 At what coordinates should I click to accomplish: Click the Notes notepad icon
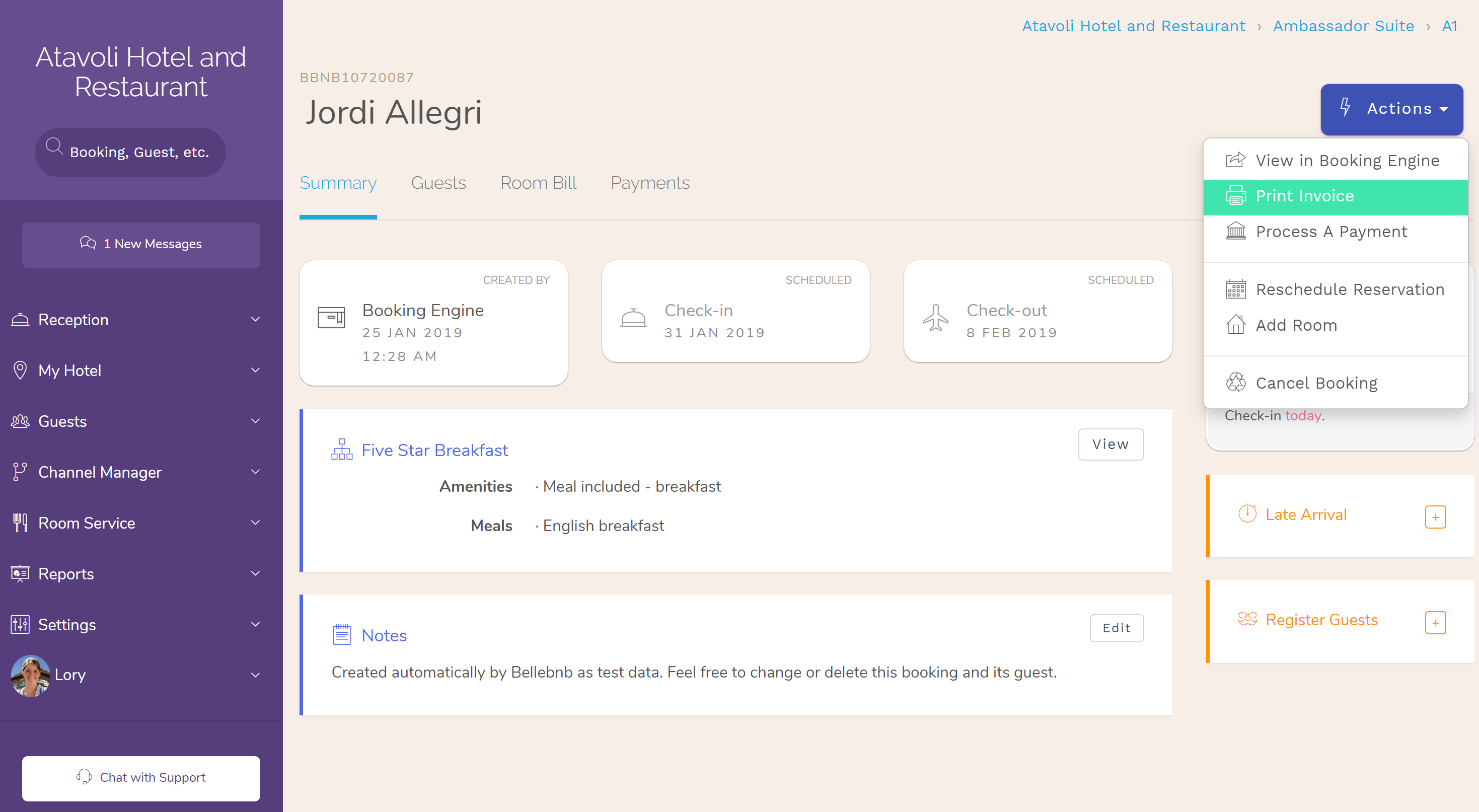tap(341, 634)
